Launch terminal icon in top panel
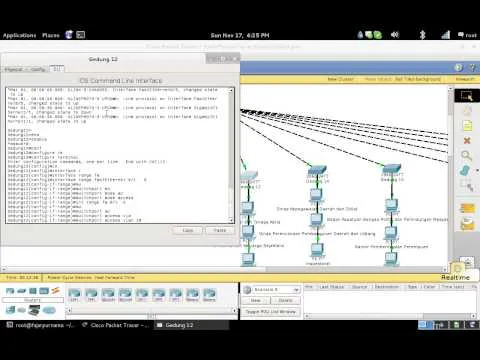Viewport: 480px width, 360px height. click(81, 35)
